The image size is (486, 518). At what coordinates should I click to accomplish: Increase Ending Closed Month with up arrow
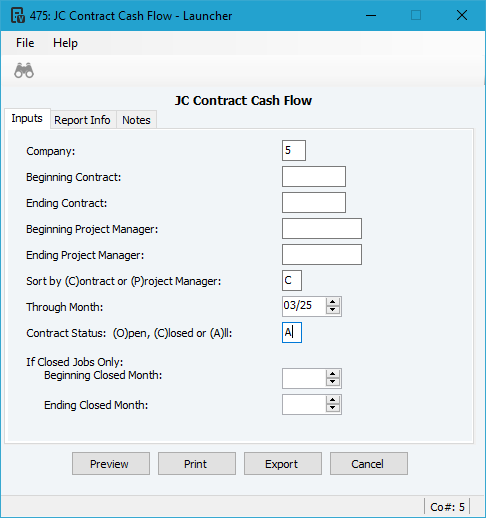tap(333, 400)
